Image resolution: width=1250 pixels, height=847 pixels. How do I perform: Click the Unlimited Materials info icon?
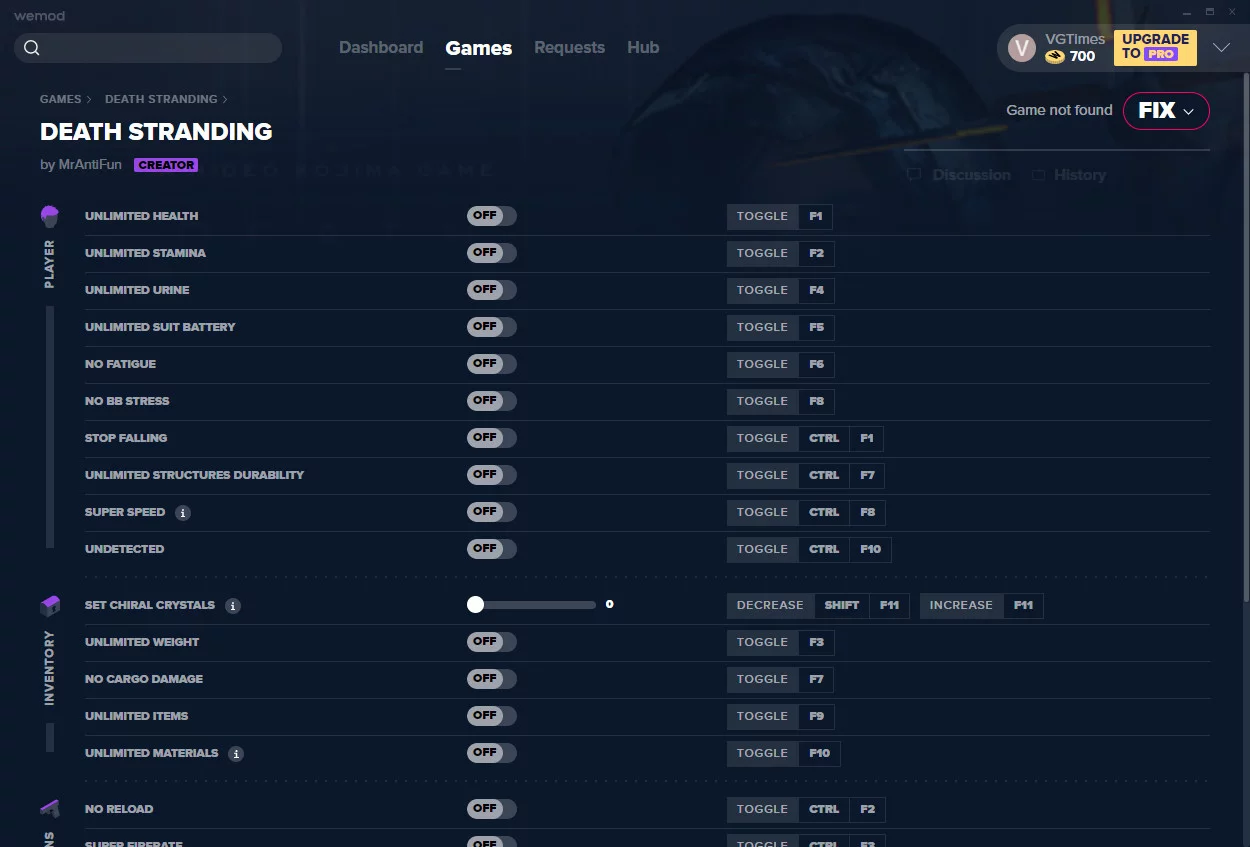click(235, 753)
